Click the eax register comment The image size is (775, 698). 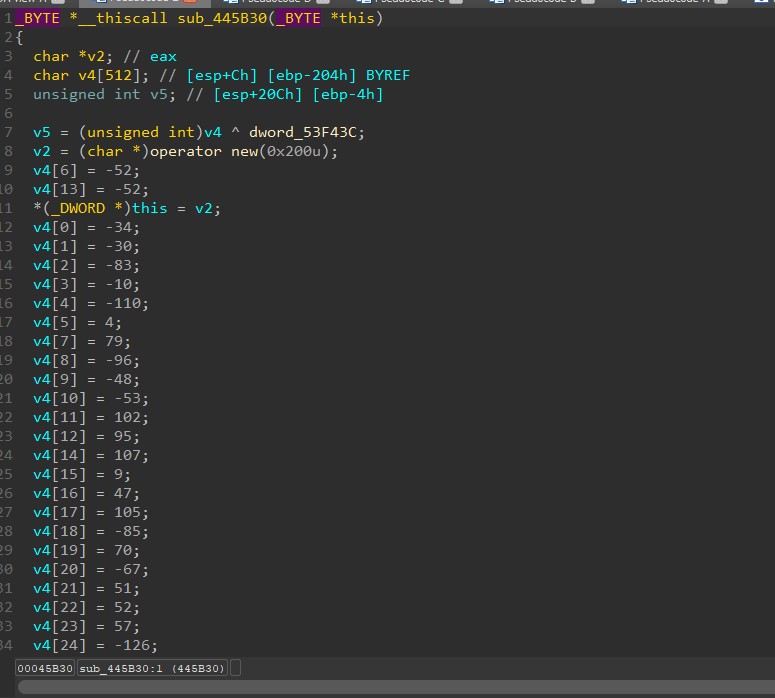(x=163, y=56)
